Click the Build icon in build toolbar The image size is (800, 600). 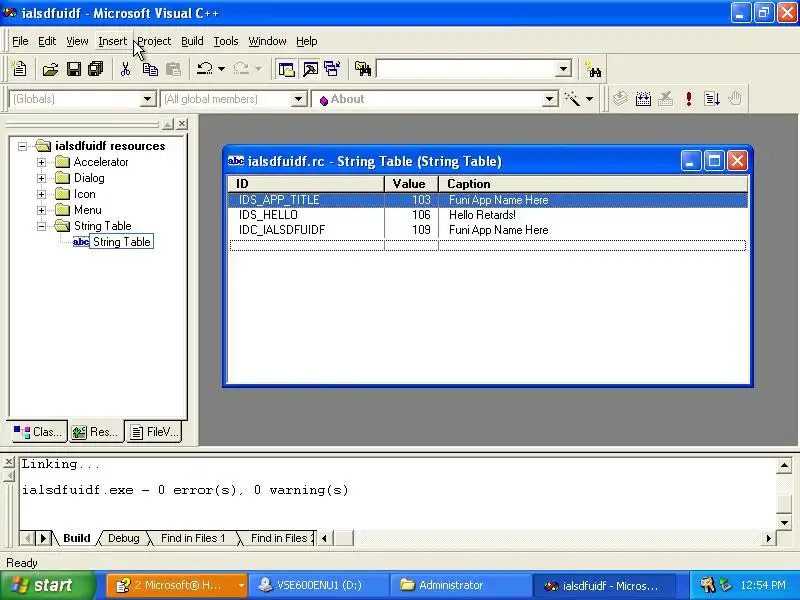[x=643, y=98]
